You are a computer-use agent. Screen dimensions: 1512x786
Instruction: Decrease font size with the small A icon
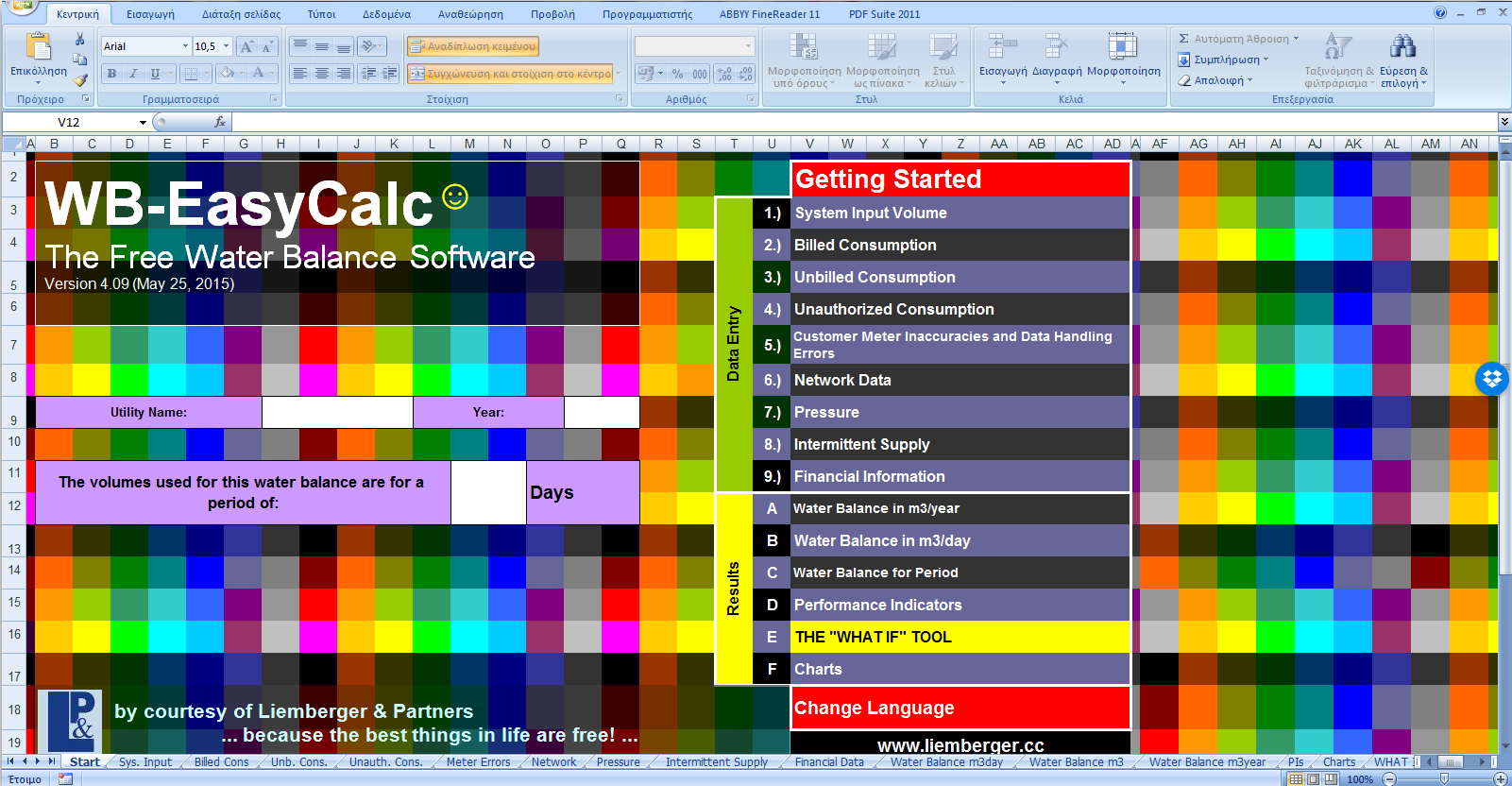click(x=266, y=46)
